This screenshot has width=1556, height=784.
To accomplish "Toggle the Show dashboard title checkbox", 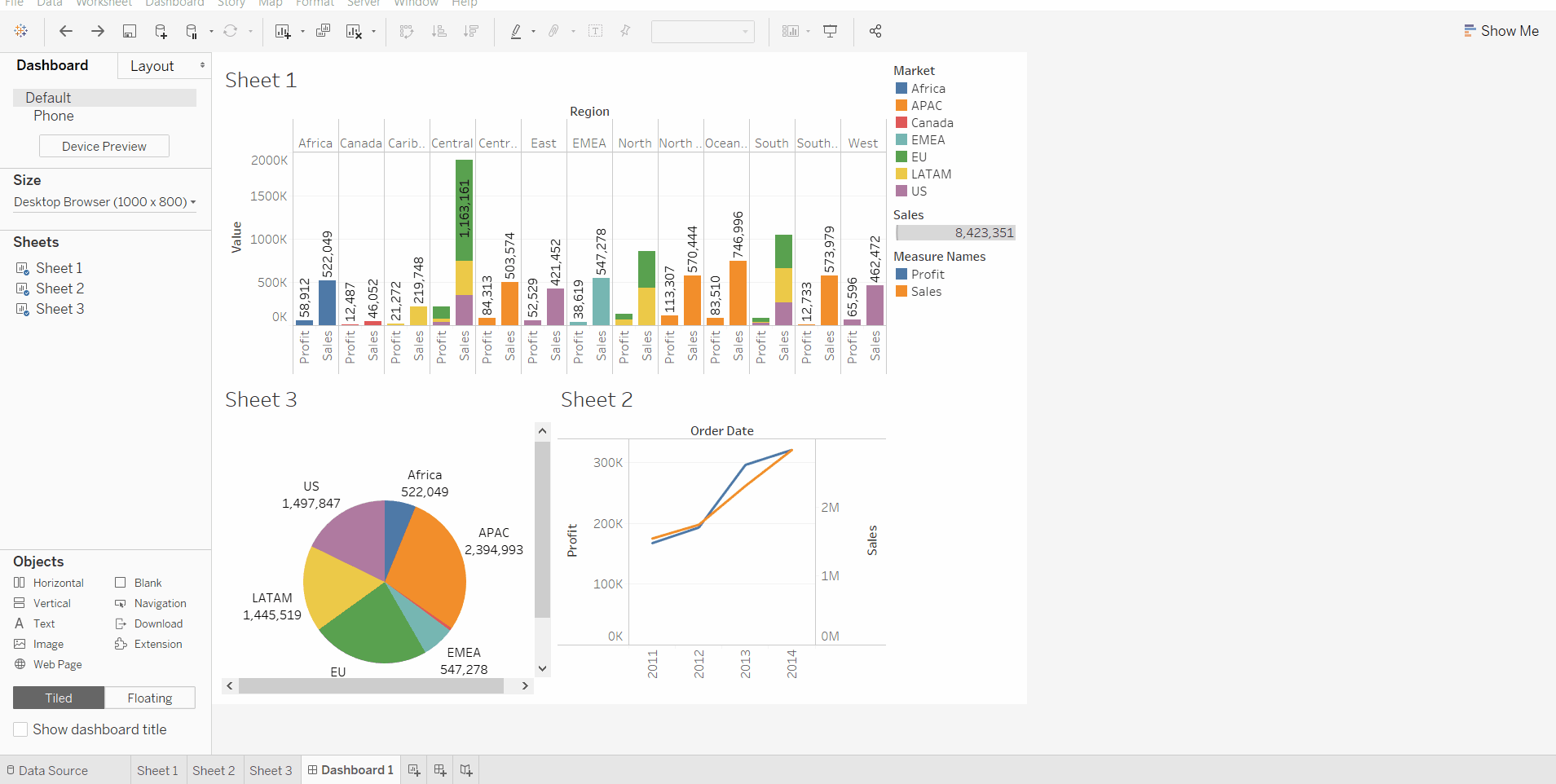I will point(20,729).
